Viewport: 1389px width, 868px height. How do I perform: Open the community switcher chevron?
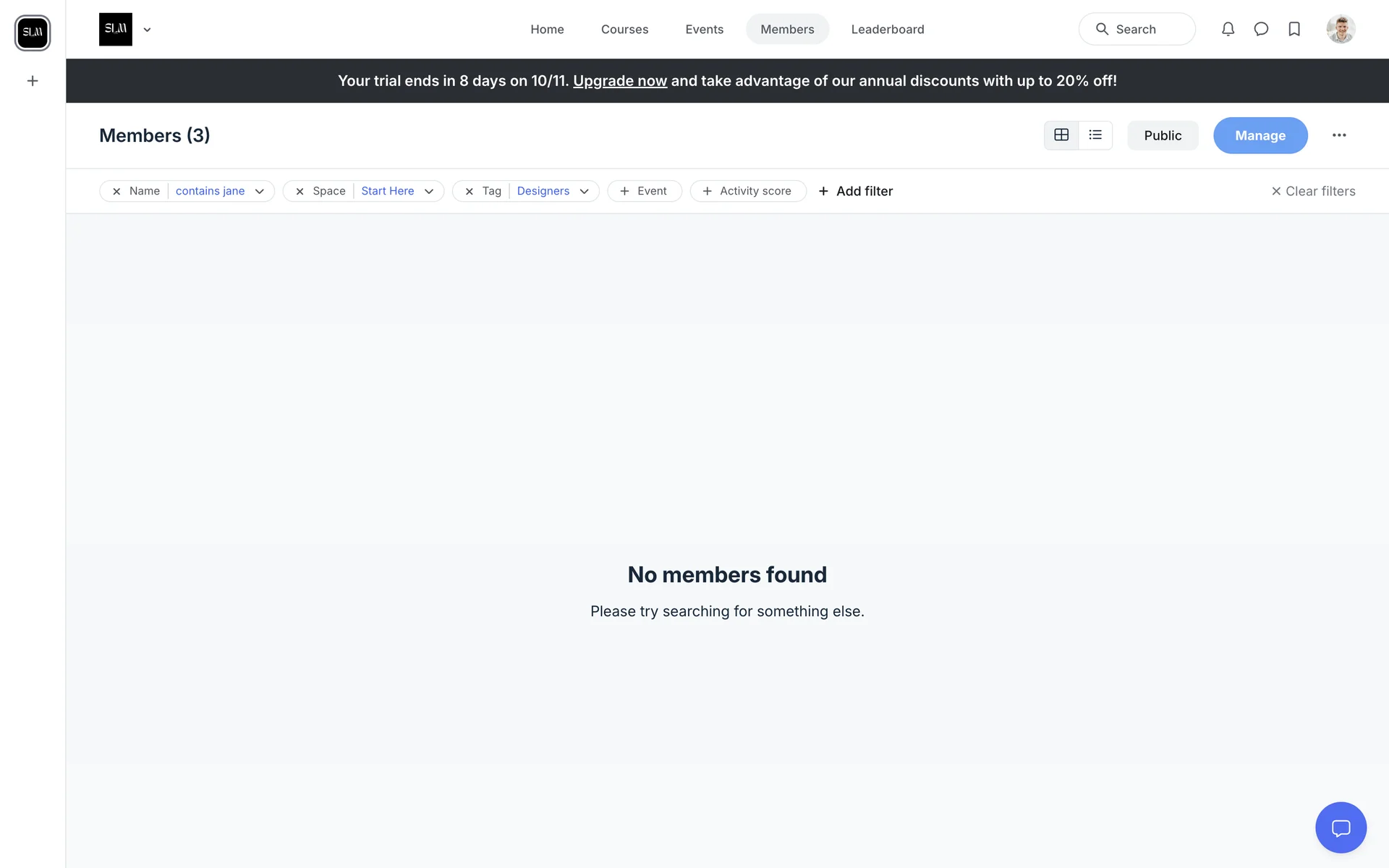click(x=147, y=30)
